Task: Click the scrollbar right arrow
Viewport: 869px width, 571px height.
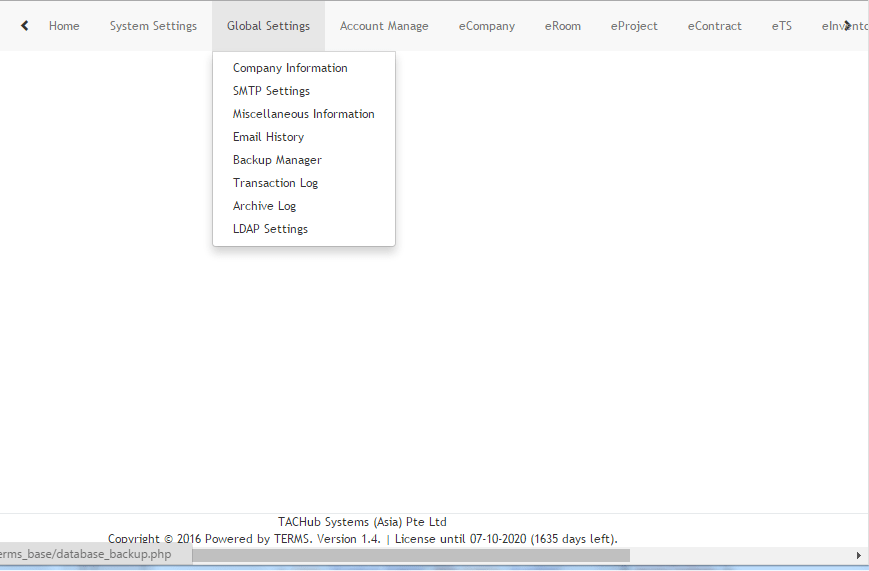Action: 859,555
